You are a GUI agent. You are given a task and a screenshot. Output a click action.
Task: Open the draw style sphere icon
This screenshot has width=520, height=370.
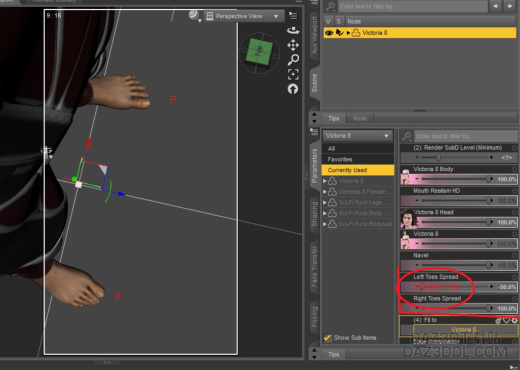point(194,15)
